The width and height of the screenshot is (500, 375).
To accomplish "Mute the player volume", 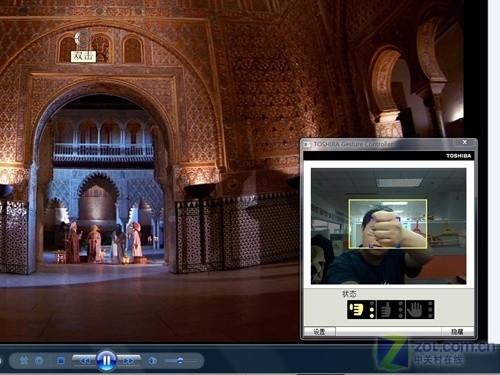I will point(152,361).
